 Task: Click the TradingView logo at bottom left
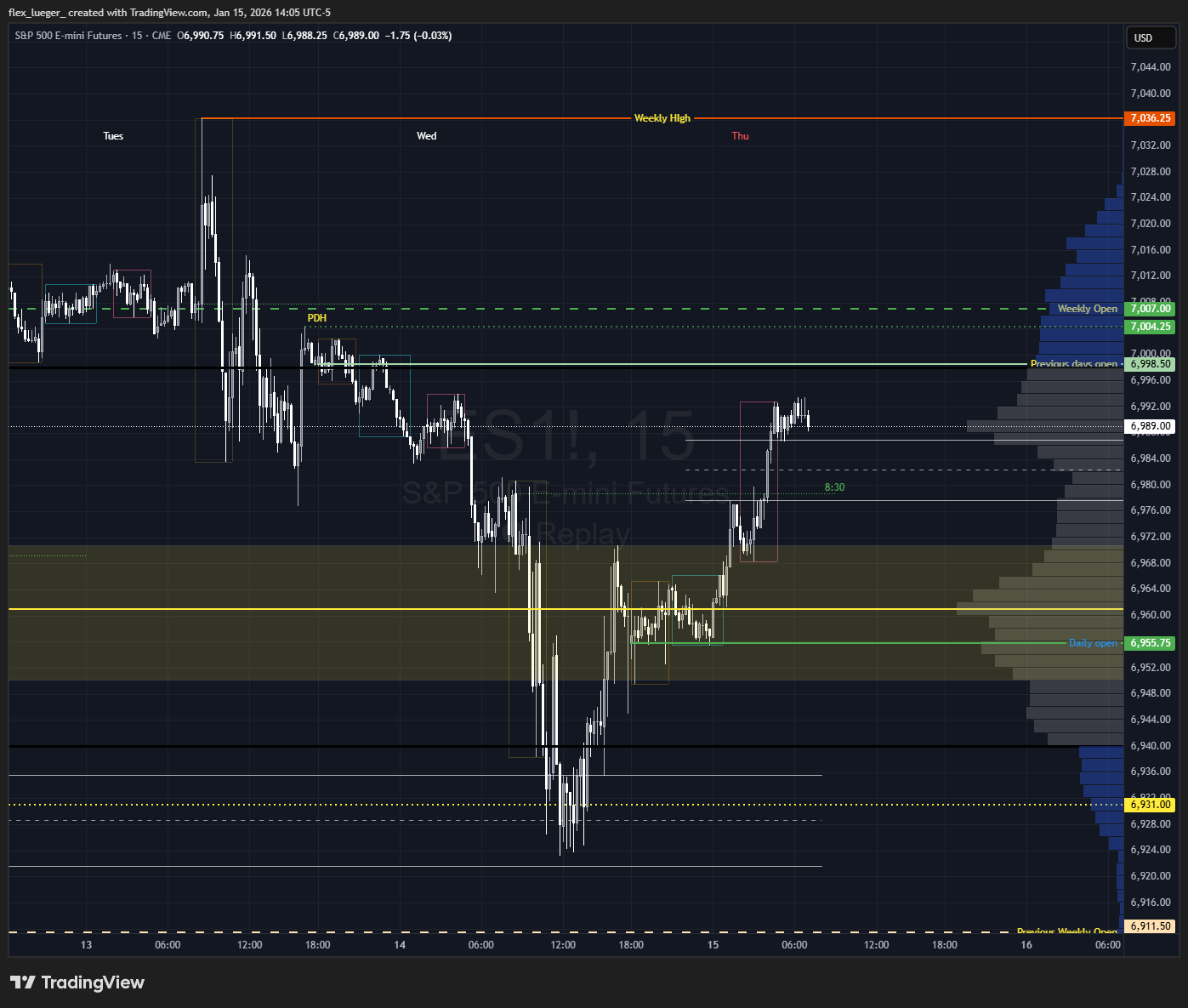point(77,982)
